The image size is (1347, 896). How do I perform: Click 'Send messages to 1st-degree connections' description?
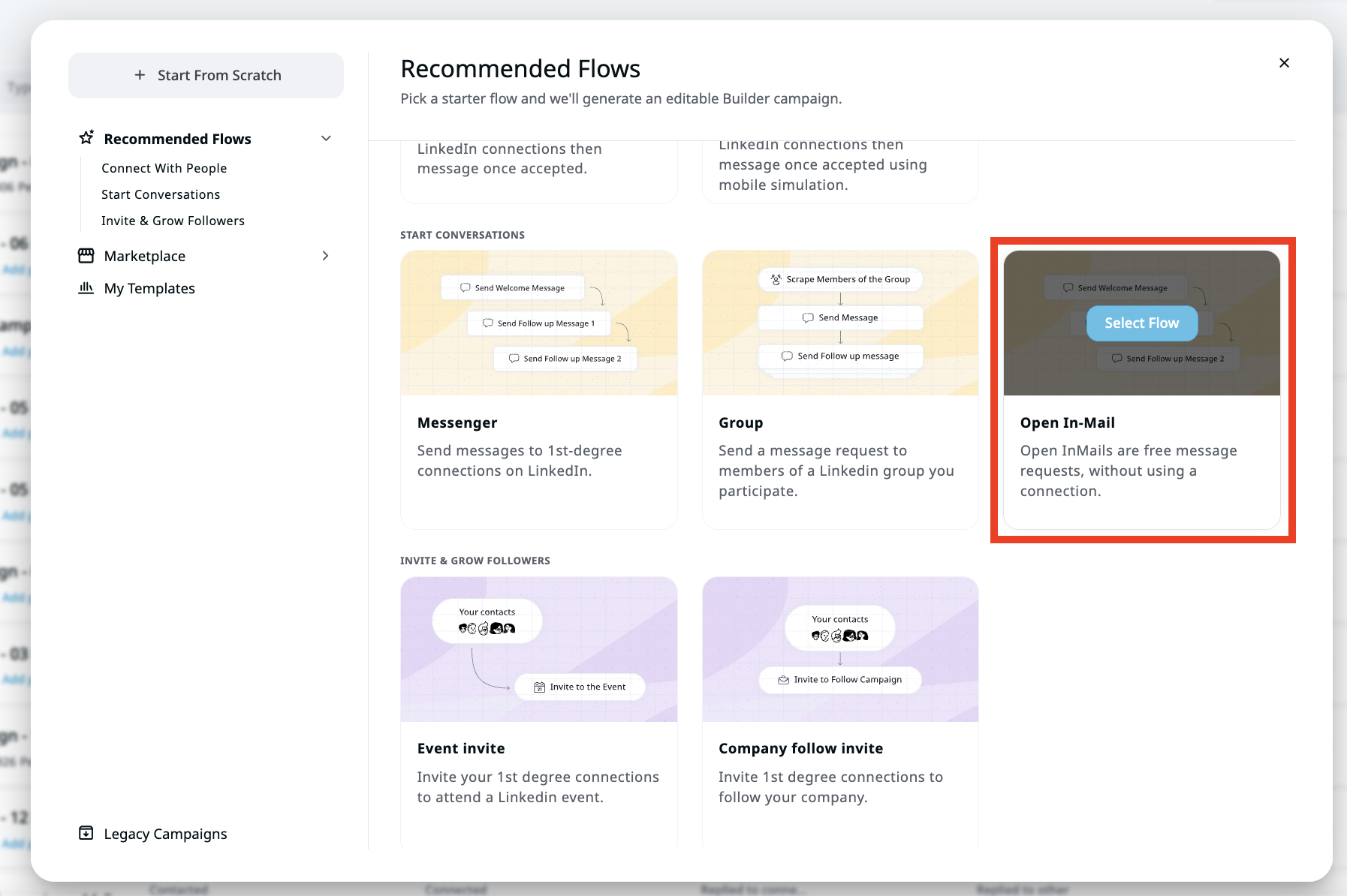point(520,461)
